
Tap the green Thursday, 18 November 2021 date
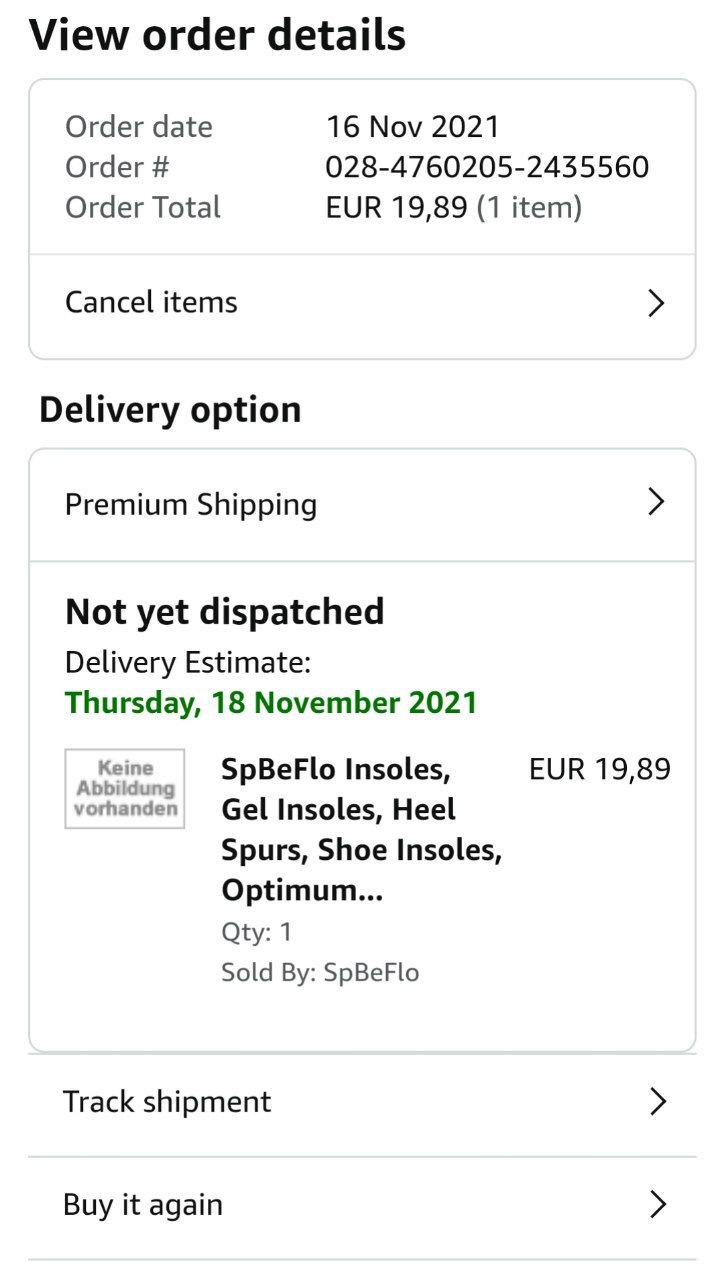click(x=271, y=702)
